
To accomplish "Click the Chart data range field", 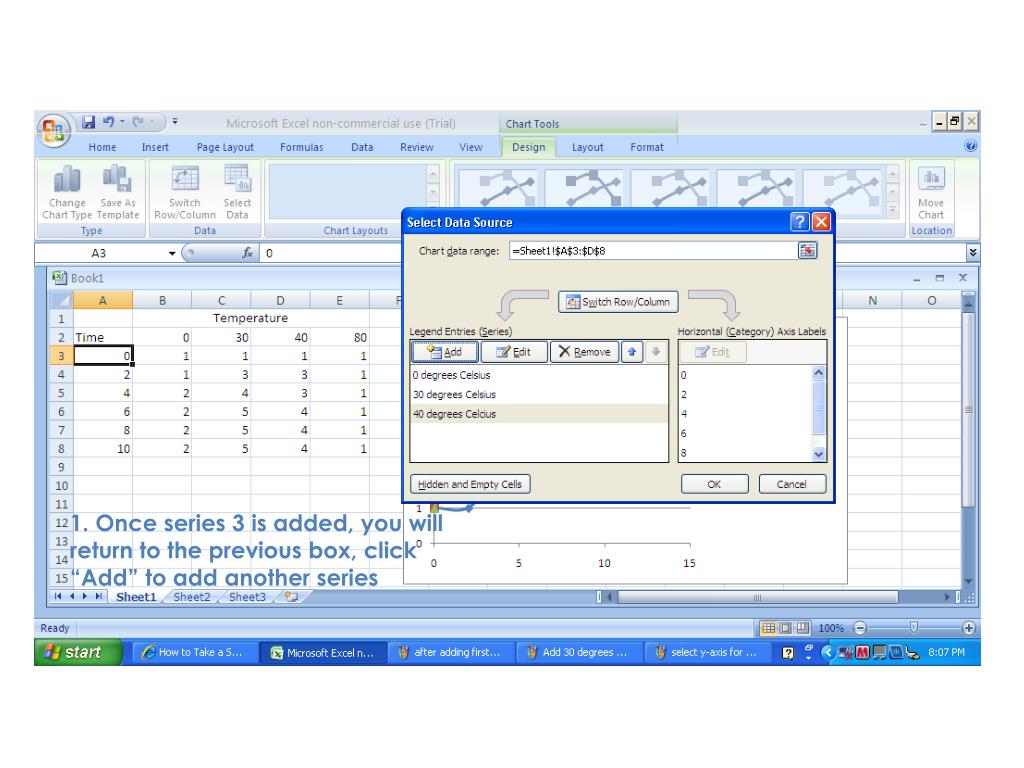I will click(x=653, y=251).
